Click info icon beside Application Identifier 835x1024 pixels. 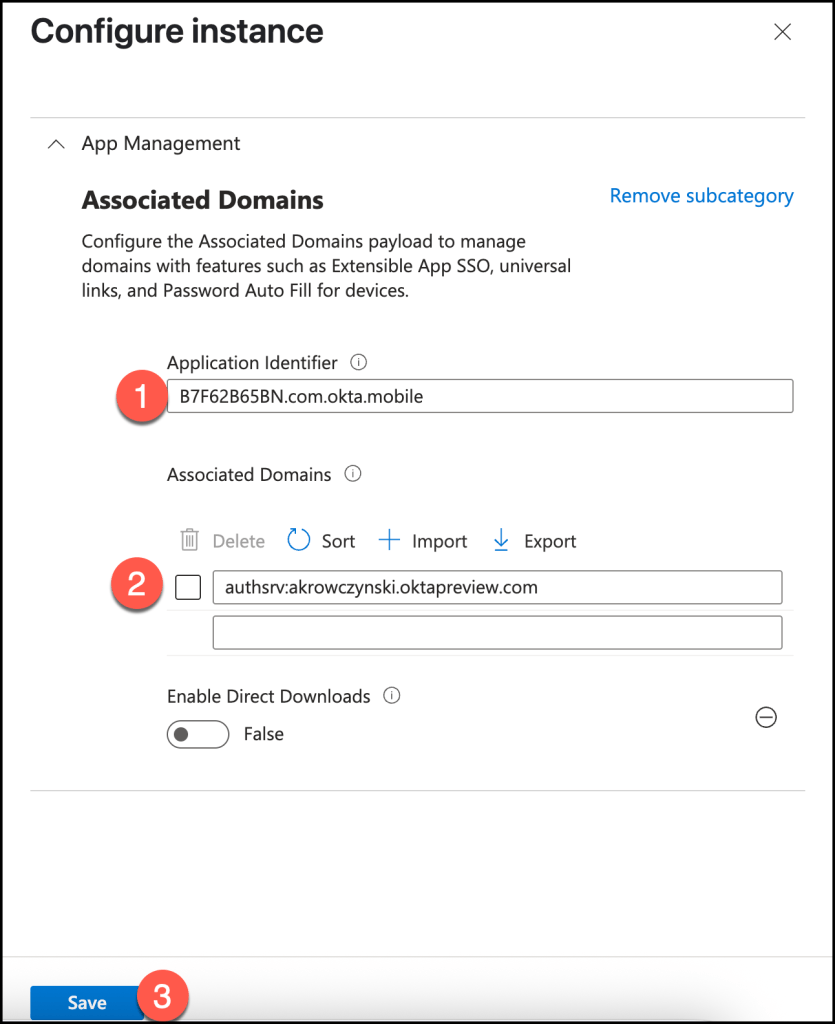(360, 362)
